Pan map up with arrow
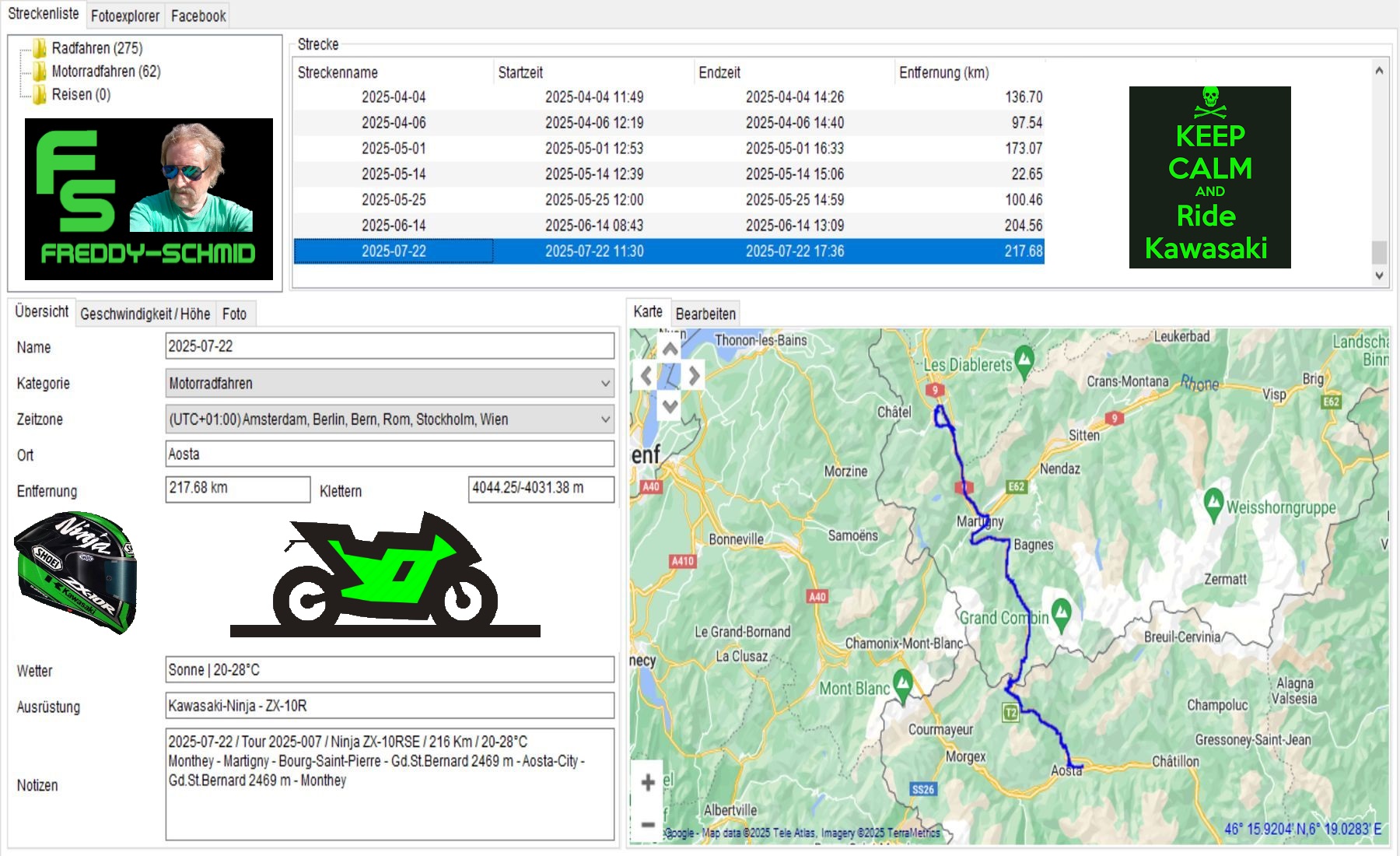The width and height of the screenshot is (1400, 856). pyautogui.click(x=670, y=348)
